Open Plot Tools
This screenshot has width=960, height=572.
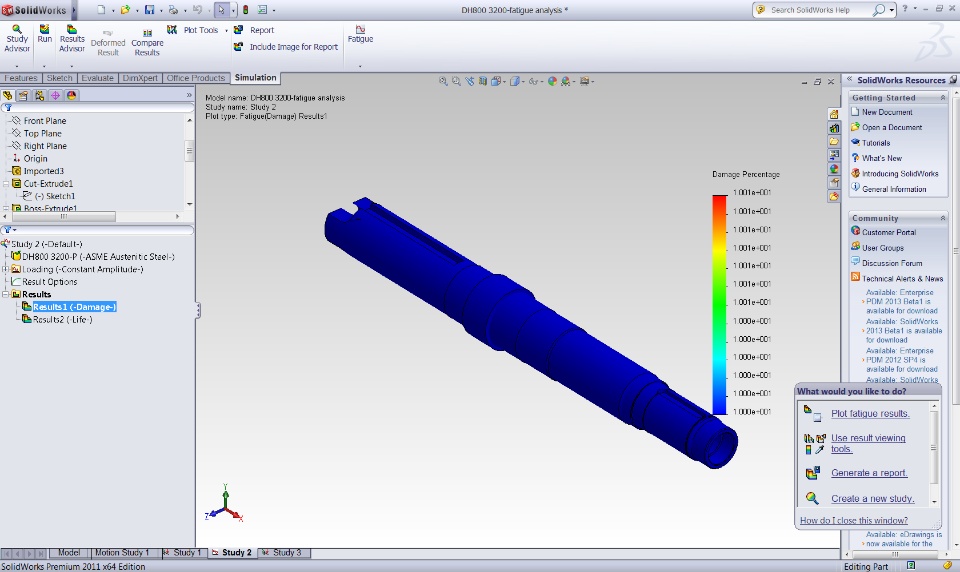pos(192,29)
